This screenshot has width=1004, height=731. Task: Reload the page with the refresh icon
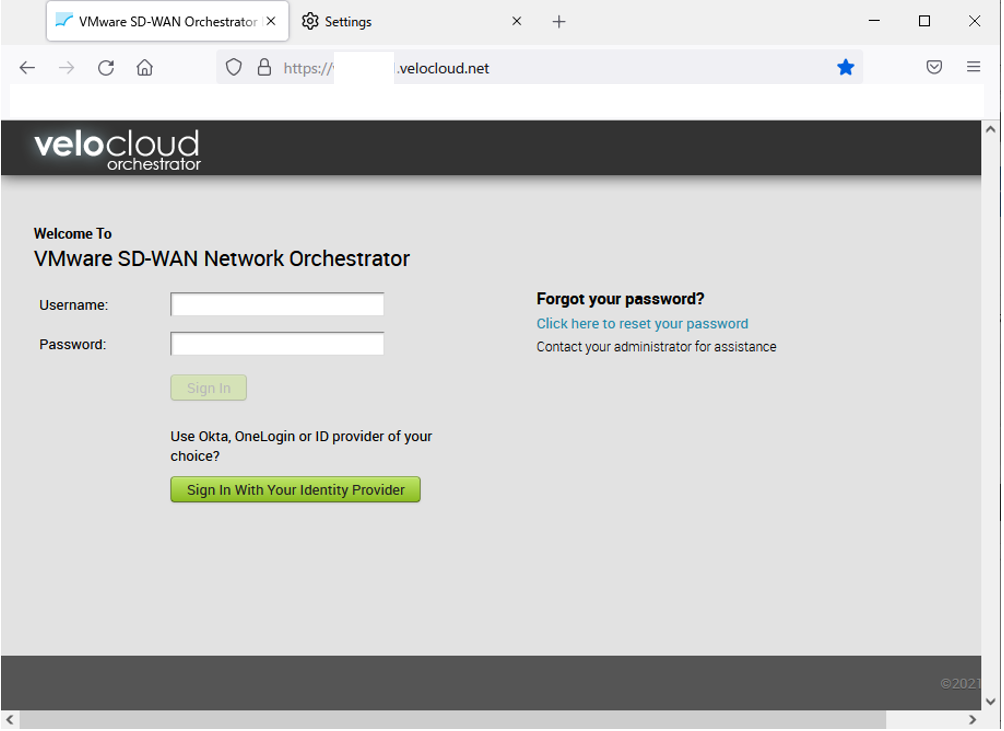pyautogui.click(x=106, y=68)
